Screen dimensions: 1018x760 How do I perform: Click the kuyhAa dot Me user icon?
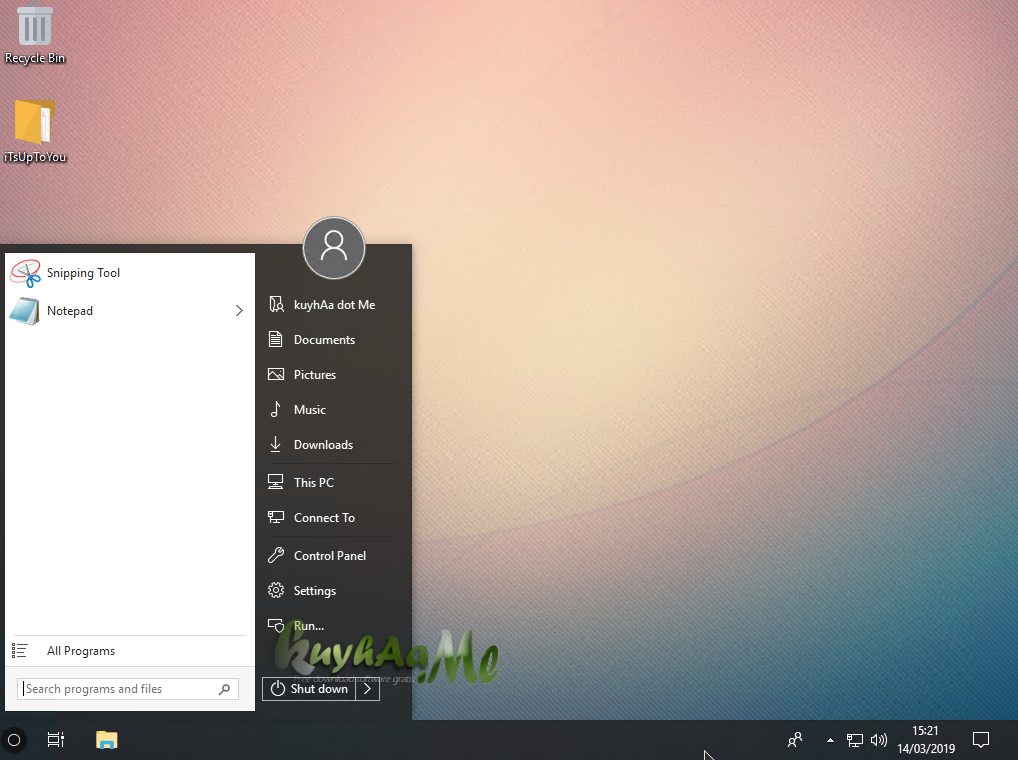click(x=277, y=304)
